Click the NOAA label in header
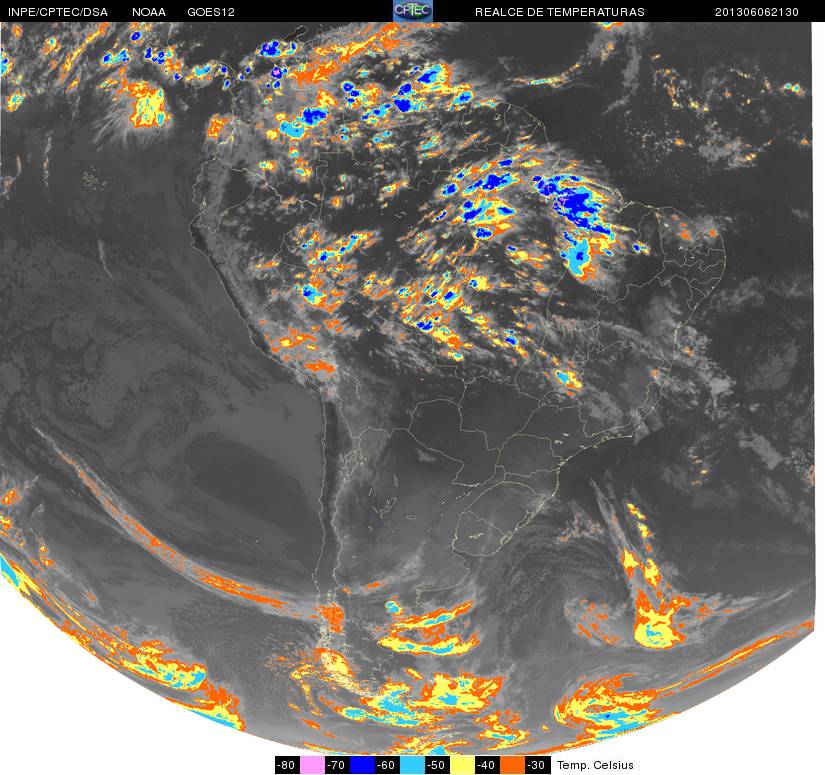Image resolution: width=825 pixels, height=775 pixels. click(x=149, y=12)
